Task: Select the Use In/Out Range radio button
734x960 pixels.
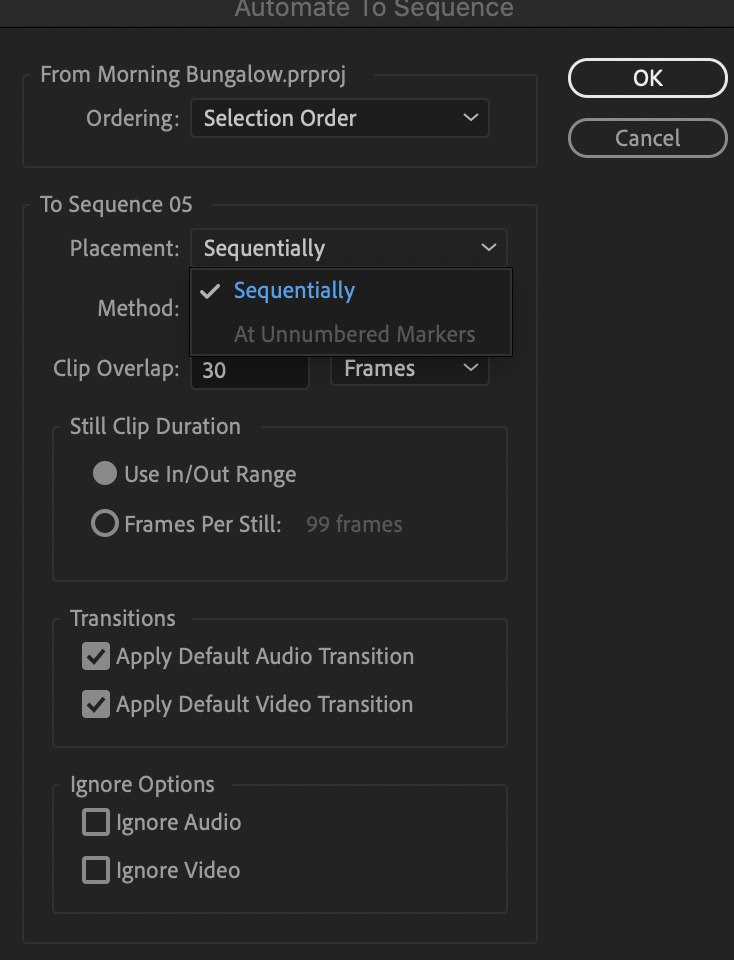Action: 104,473
